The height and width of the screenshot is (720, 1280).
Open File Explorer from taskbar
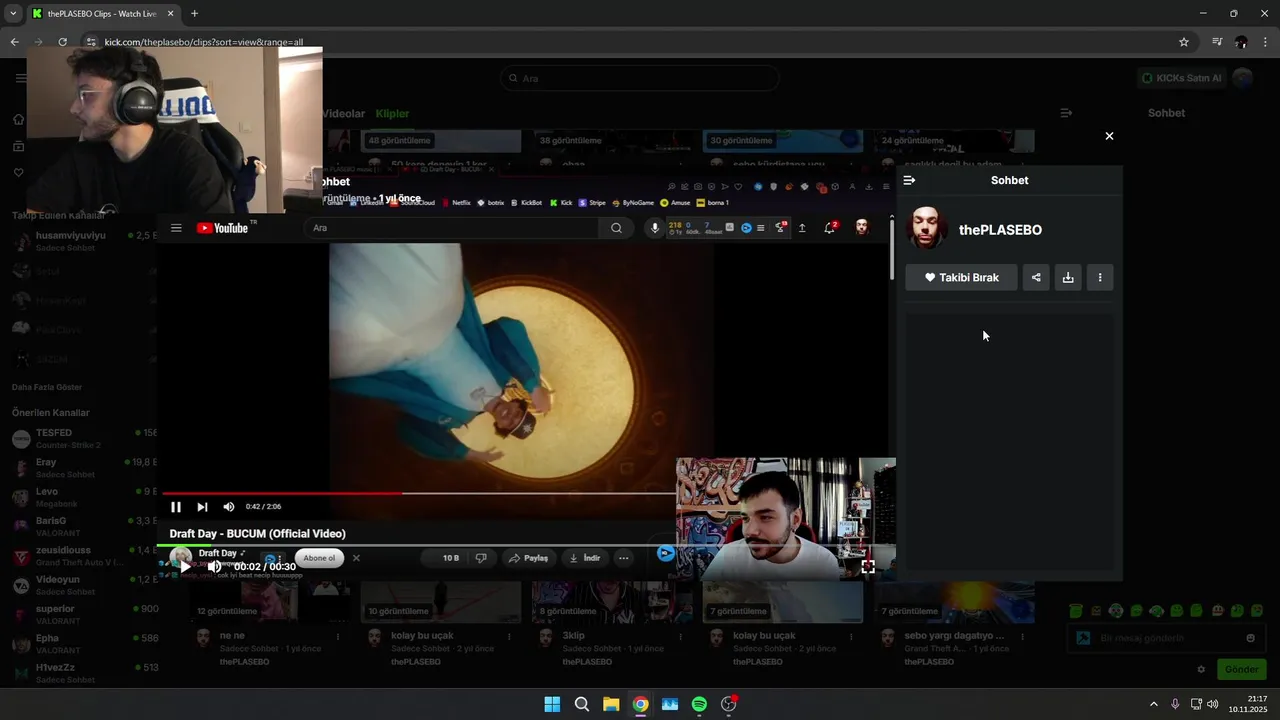(x=611, y=704)
